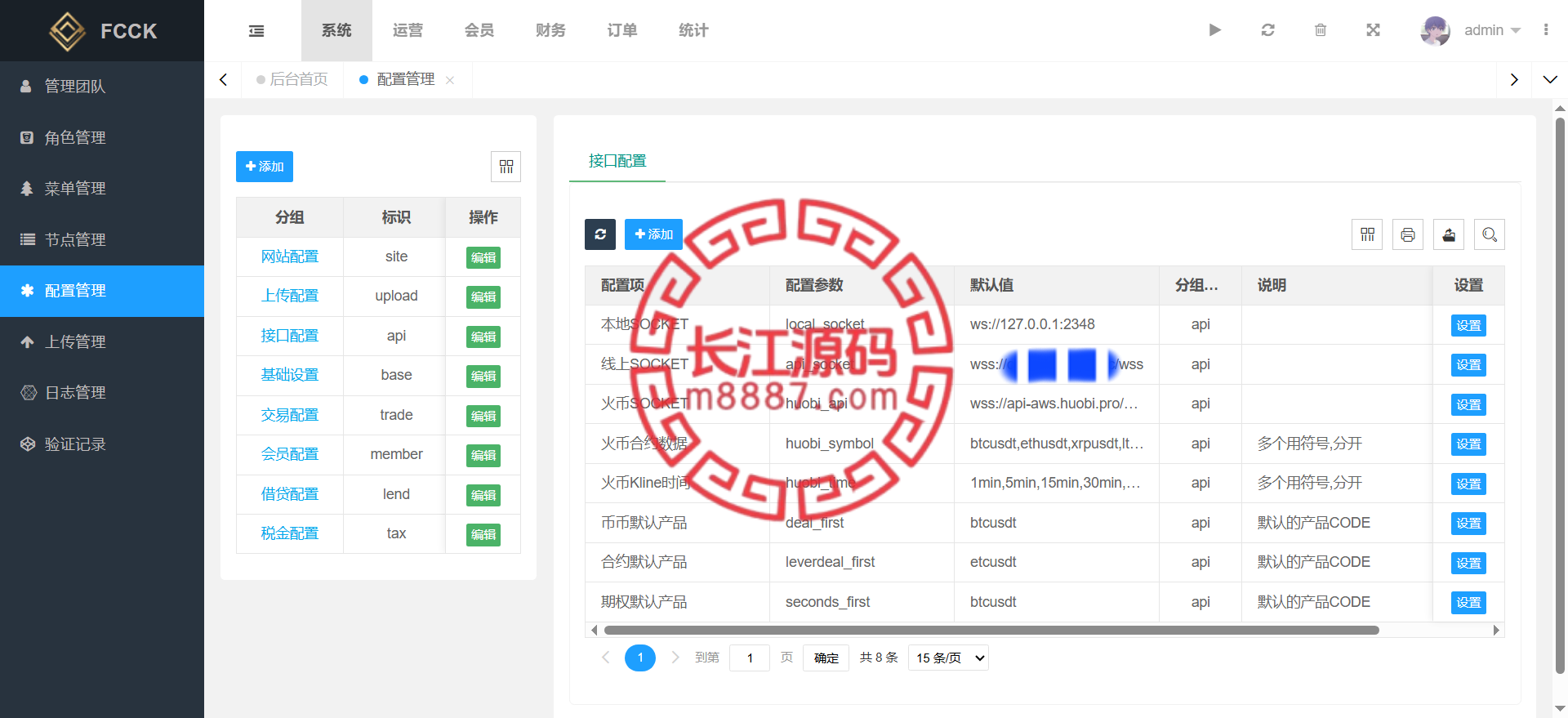Switch to the 后台首页 tab
Image resolution: width=1568 pixels, height=718 pixels.
pyautogui.click(x=292, y=79)
